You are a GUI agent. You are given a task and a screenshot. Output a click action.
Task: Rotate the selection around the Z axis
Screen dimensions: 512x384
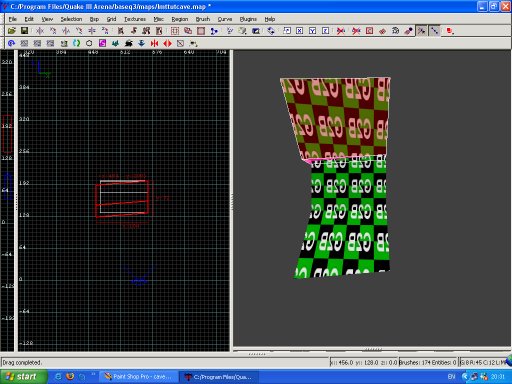point(105,31)
